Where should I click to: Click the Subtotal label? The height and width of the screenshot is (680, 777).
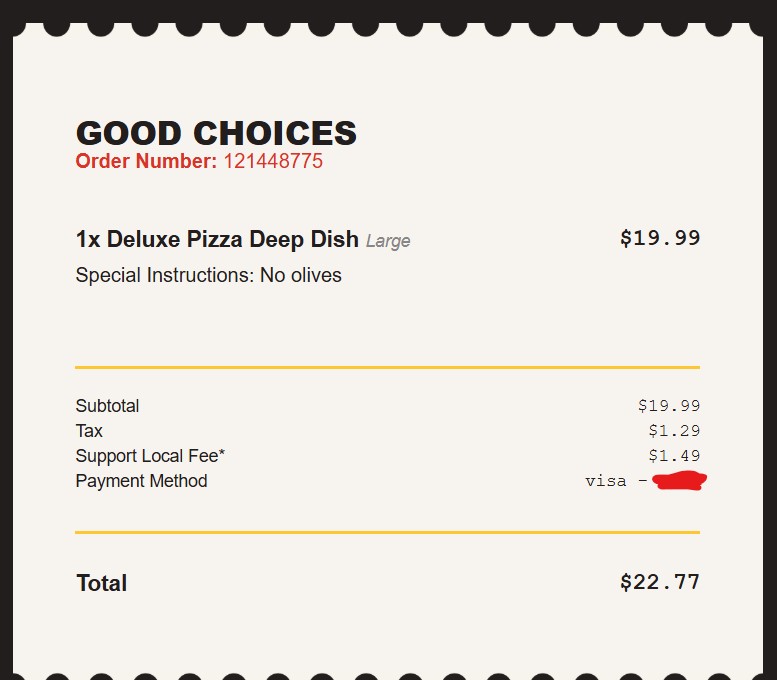pyautogui.click(x=107, y=406)
